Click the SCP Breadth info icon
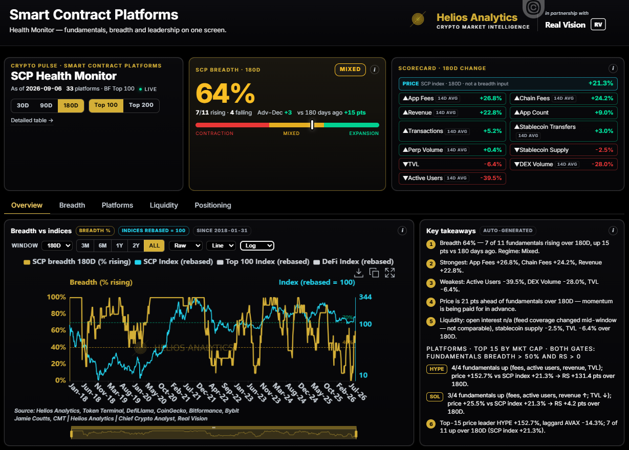Viewport: 629px width, 450px height. (x=374, y=69)
